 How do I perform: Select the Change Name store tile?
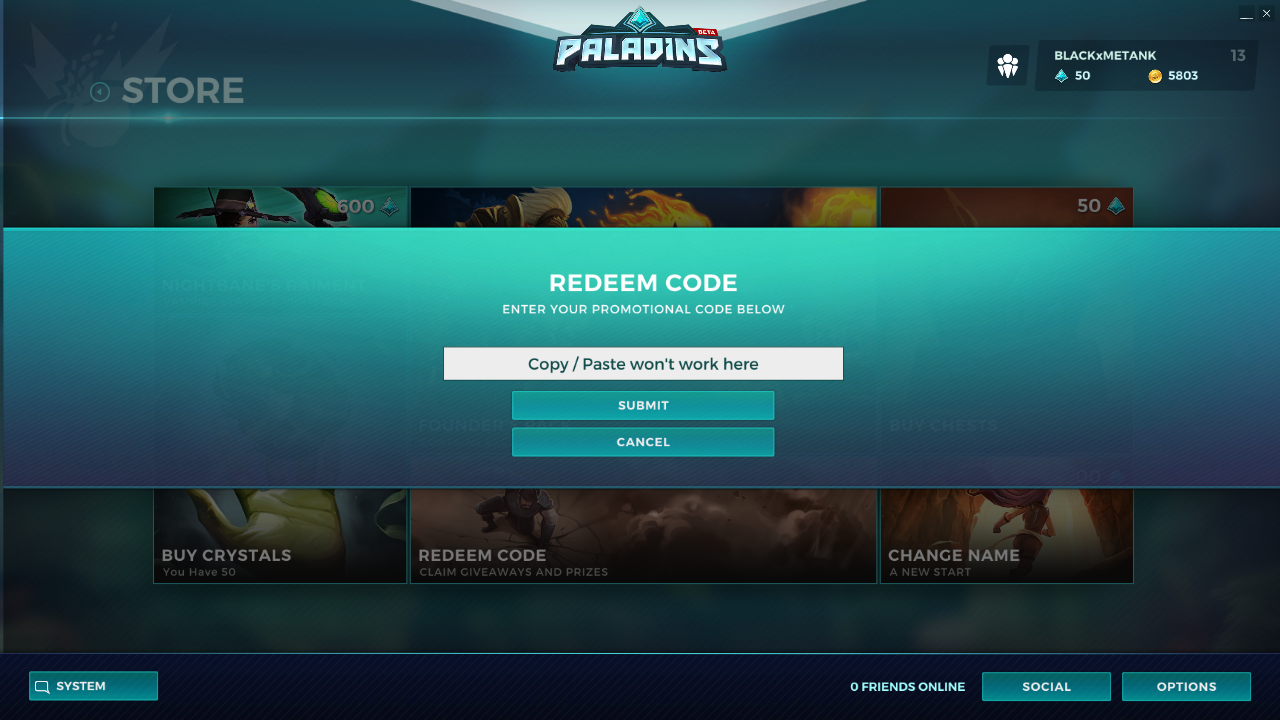1006,535
